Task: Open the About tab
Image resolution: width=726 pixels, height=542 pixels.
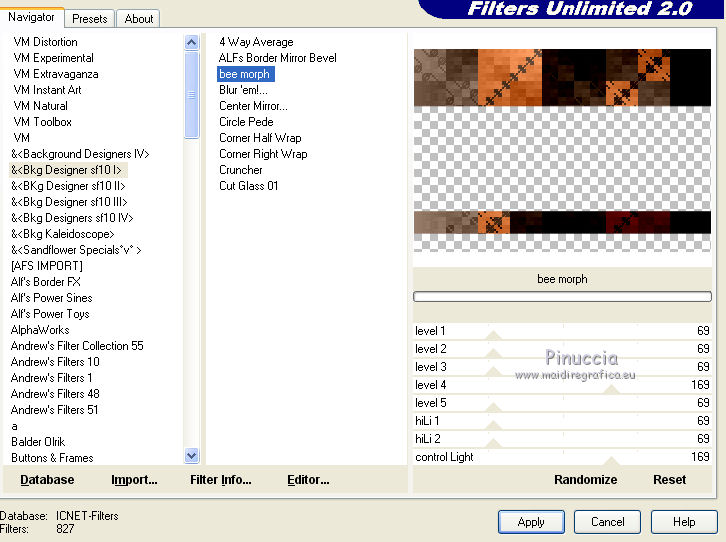Action: pyautogui.click(x=138, y=19)
